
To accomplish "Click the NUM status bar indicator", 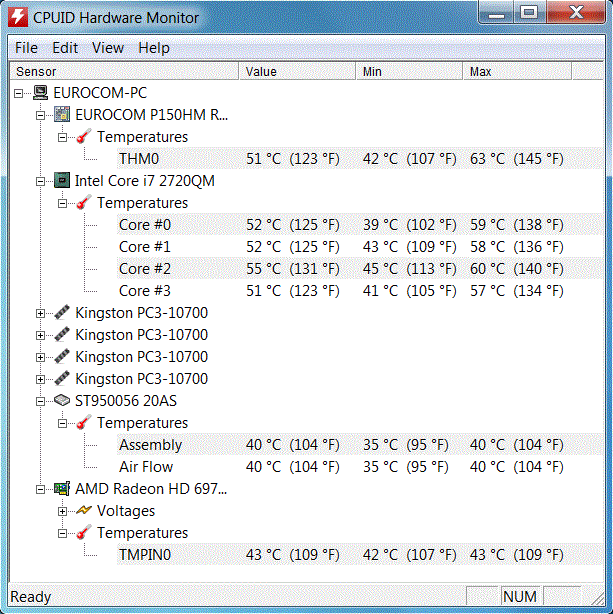I will 520,596.
